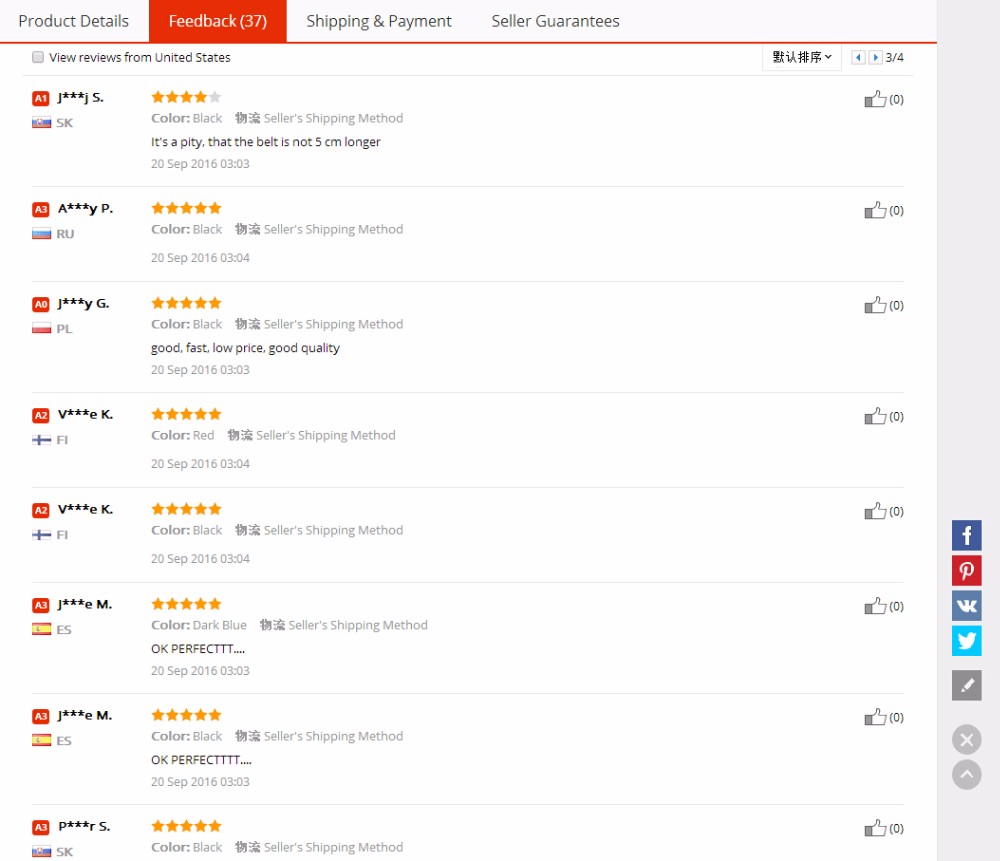Share on Facebook via sidebar icon
The height and width of the screenshot is (861, 1000).
coord(966,536)
